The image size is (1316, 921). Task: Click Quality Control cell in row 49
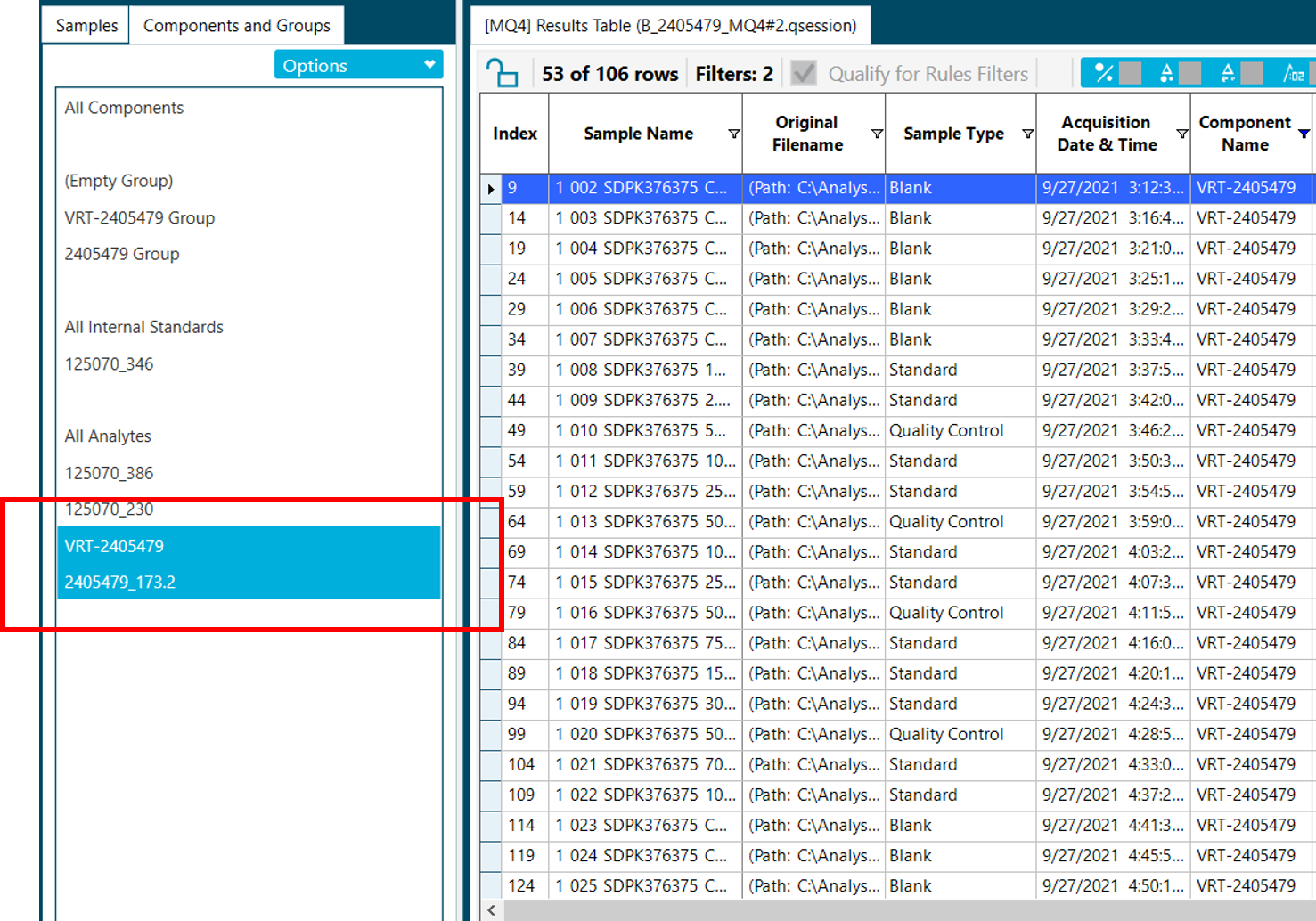960,430
